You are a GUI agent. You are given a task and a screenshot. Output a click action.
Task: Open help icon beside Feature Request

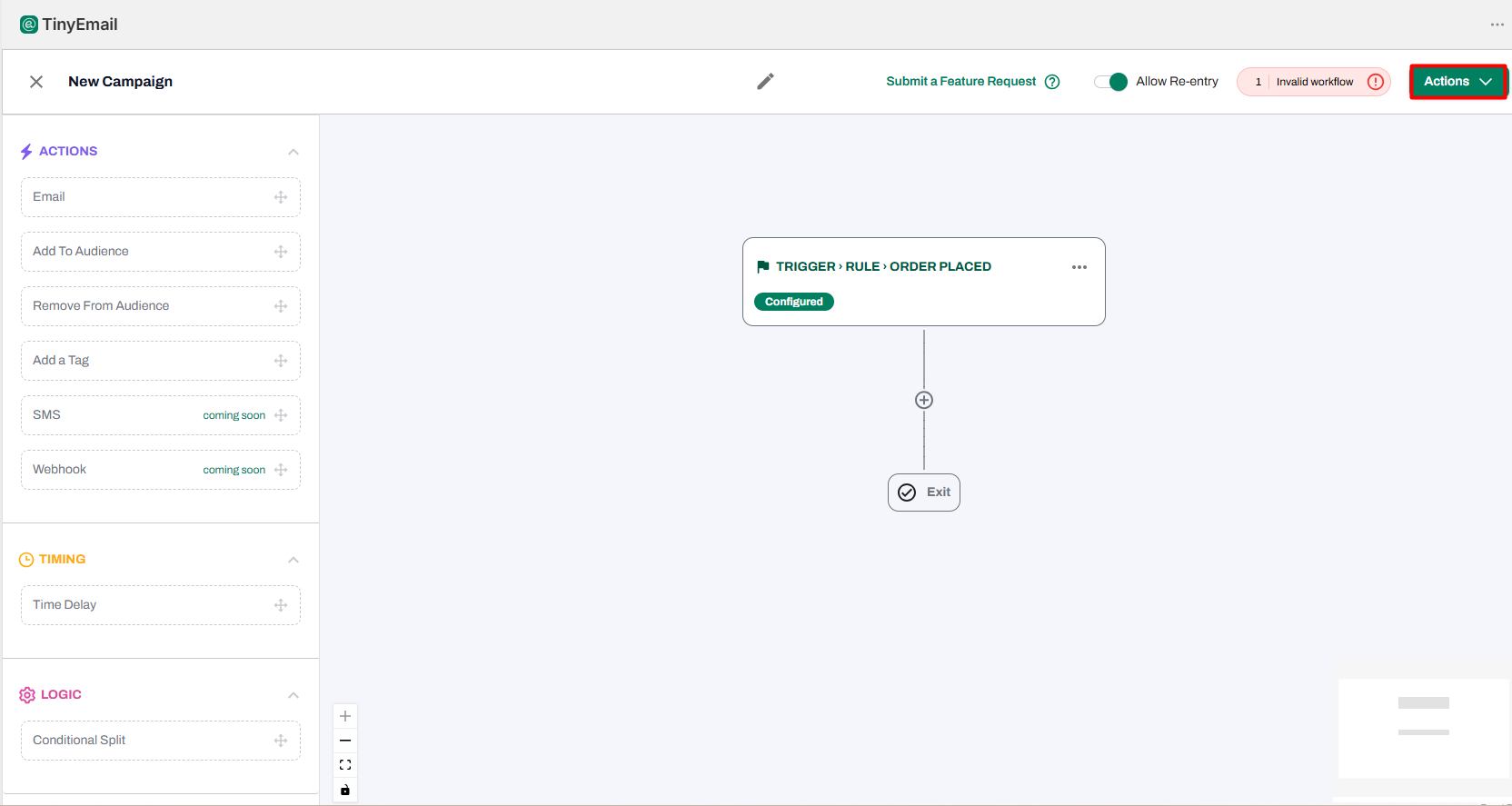click(1052, 82)
